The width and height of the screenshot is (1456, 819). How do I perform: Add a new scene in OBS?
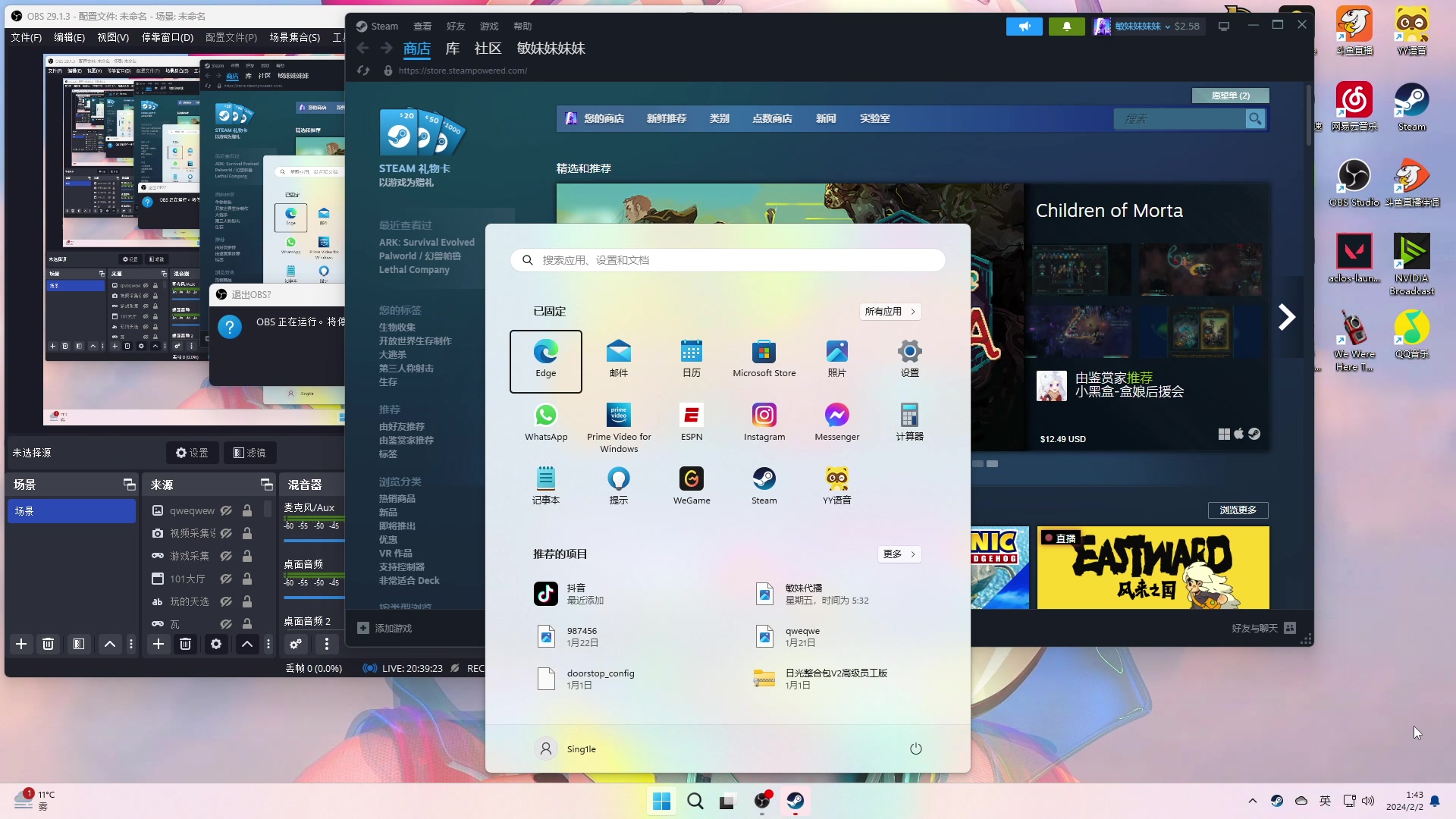point(21,644)
